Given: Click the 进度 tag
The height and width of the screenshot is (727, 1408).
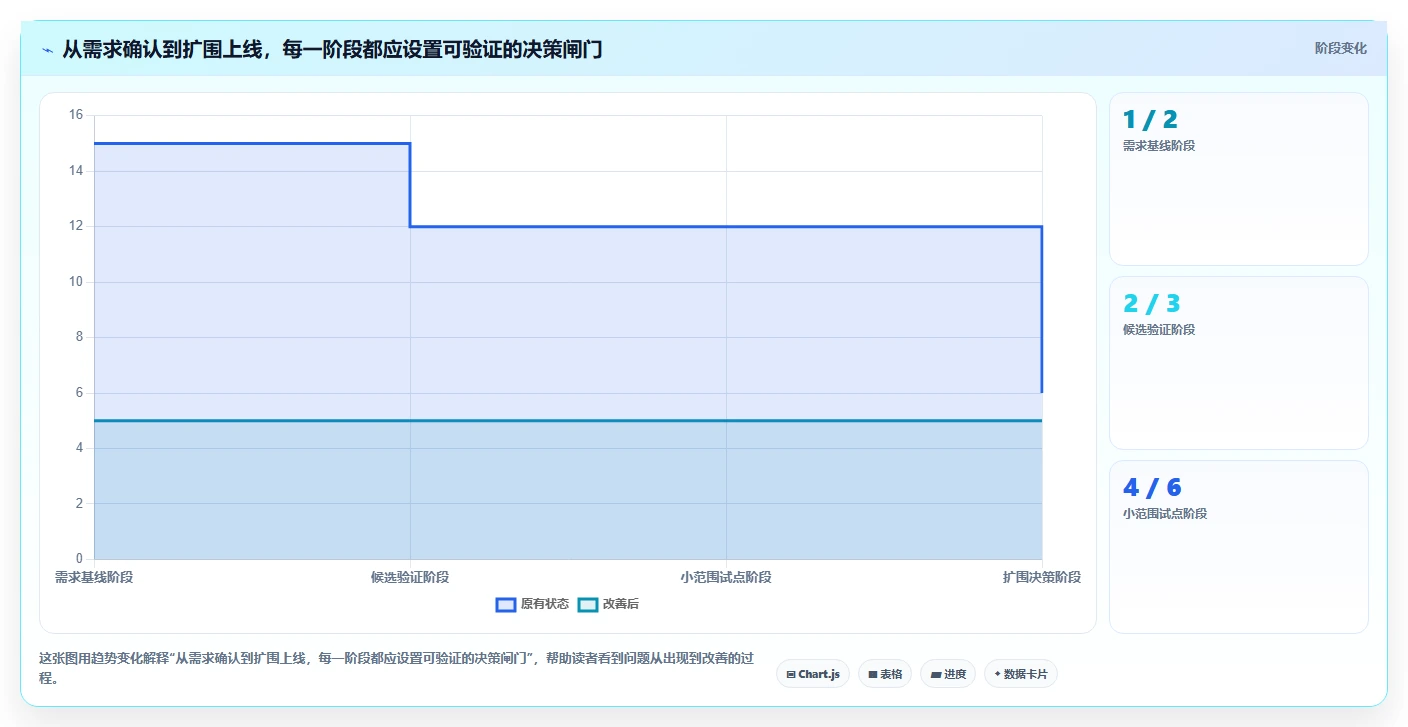Looking at the screenshot, I should tap(948, 674).
